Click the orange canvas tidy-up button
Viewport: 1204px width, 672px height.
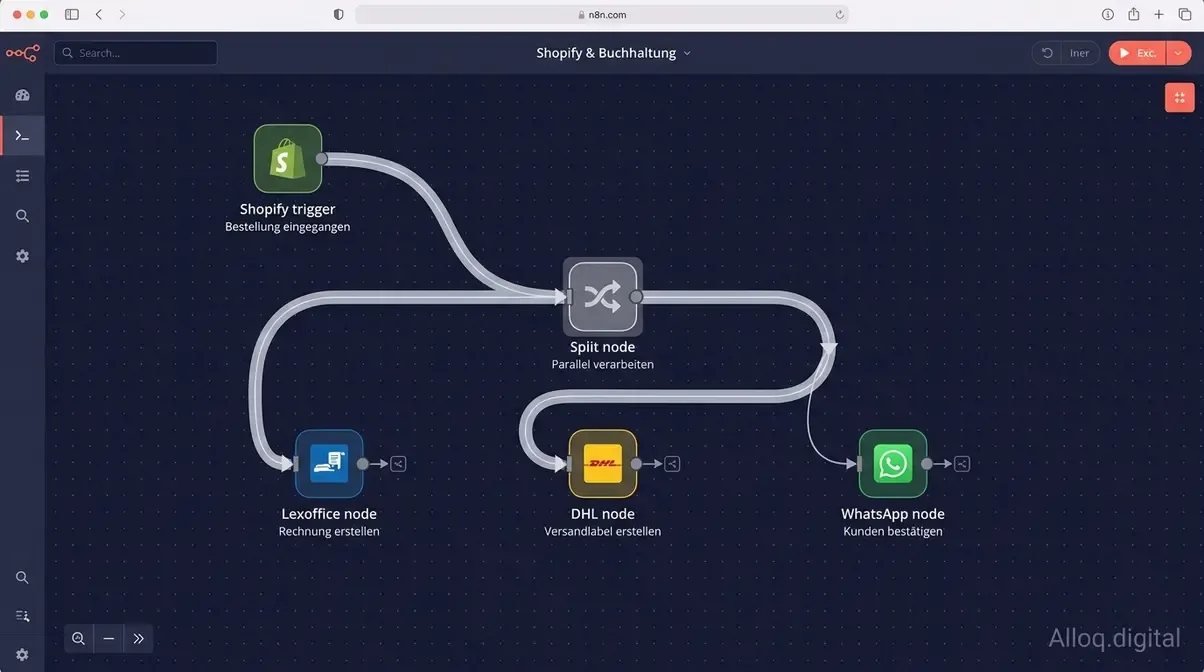[1180, 97]
